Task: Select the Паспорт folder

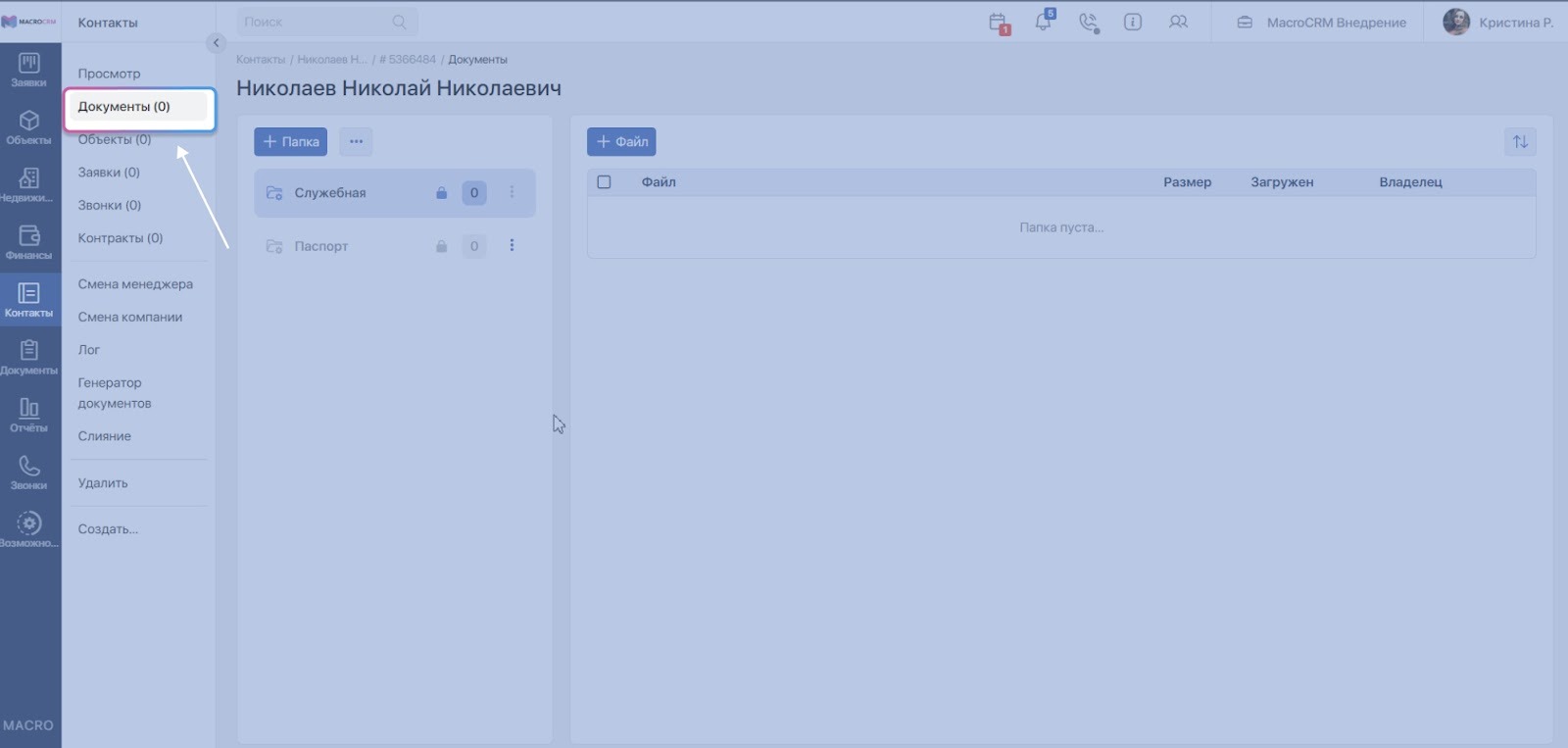Action: click(321, 246)
